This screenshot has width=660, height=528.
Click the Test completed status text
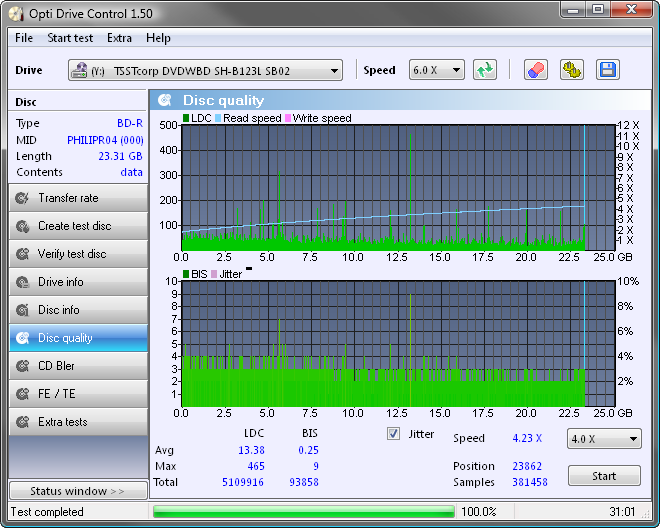(x=47, y=512)
